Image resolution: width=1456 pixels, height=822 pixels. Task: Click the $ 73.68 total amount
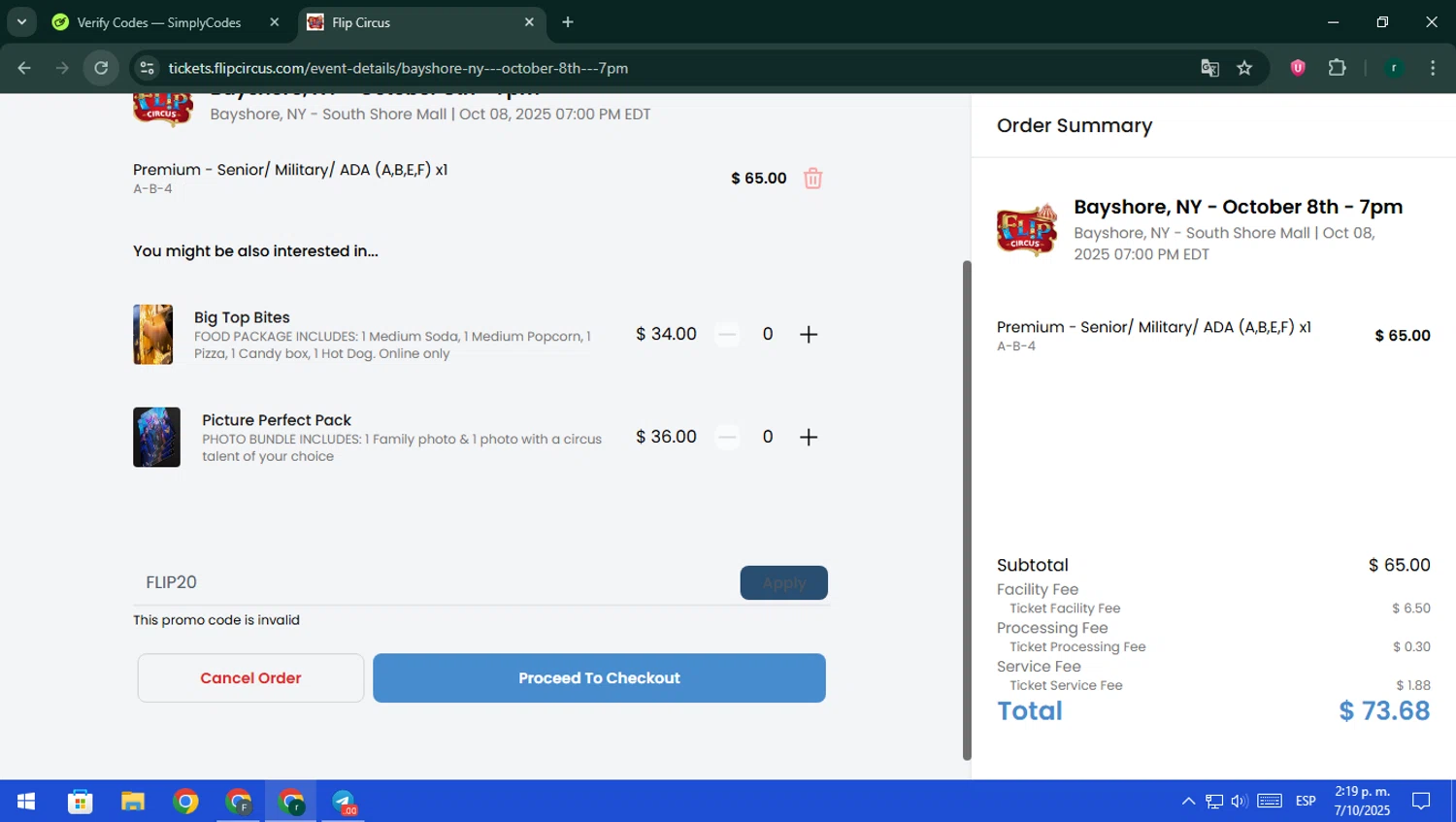1384,711
